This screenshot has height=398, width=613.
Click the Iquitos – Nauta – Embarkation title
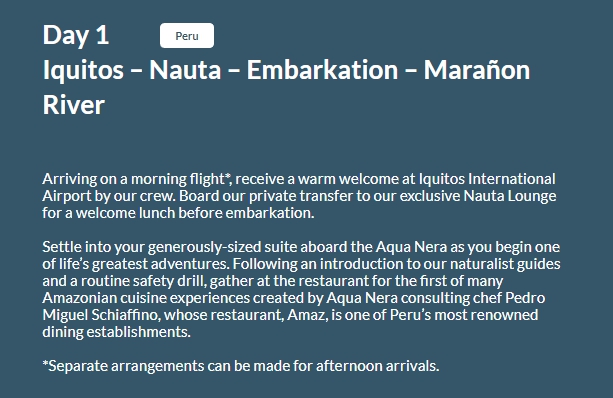[286, 87]
